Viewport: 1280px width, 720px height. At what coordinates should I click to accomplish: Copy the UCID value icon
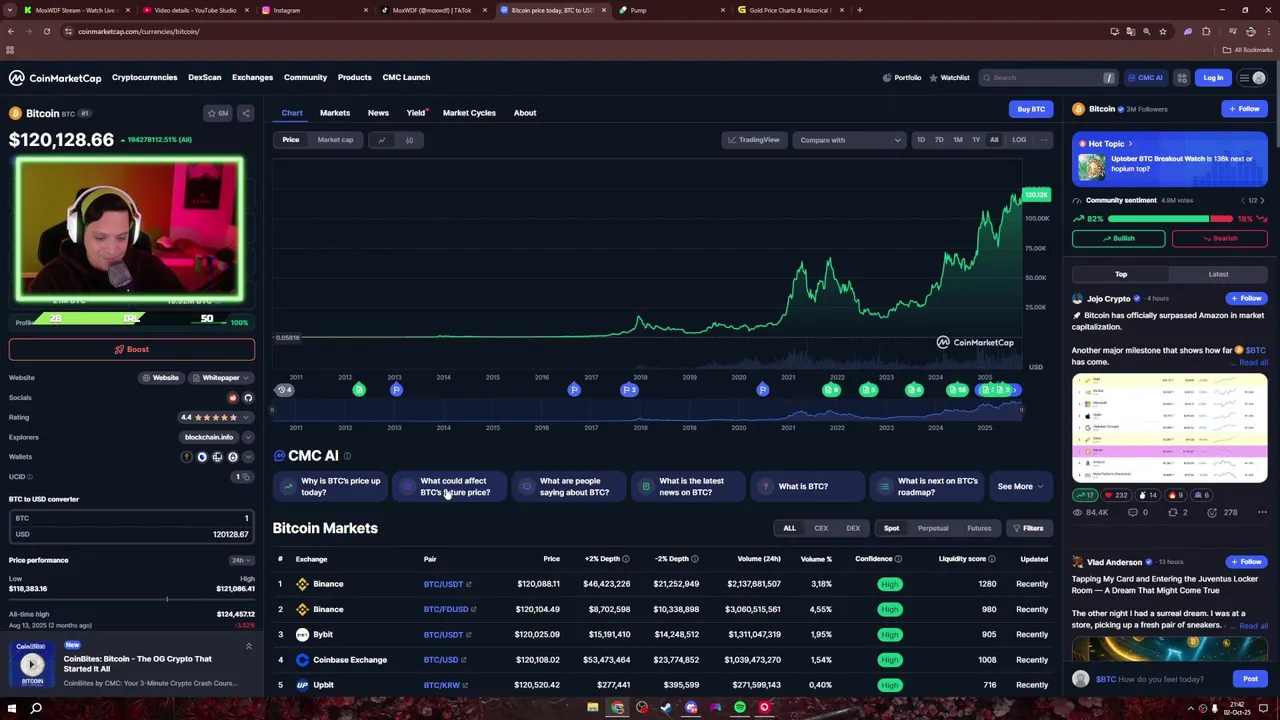tap(248, 477)
